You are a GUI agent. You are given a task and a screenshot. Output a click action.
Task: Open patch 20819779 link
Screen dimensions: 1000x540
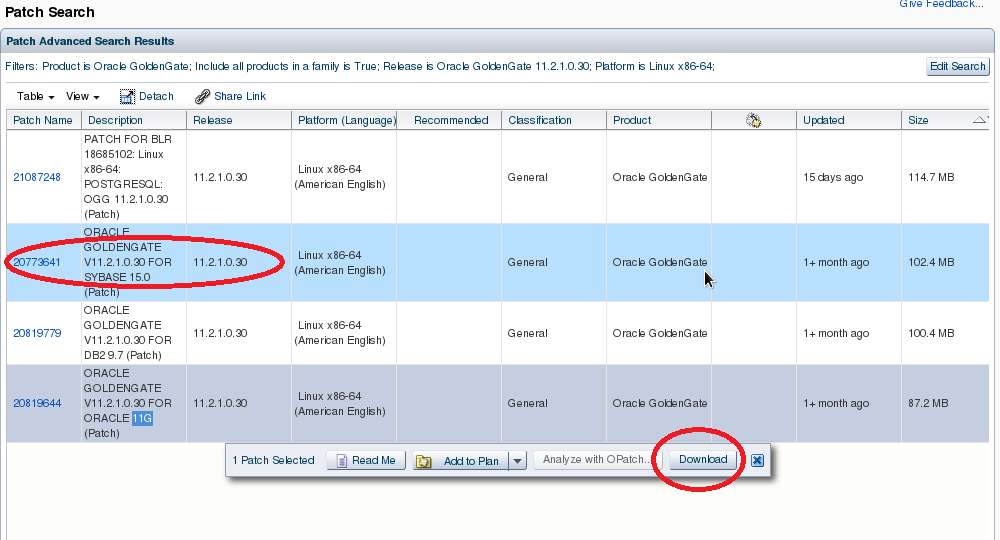[37, 333]
